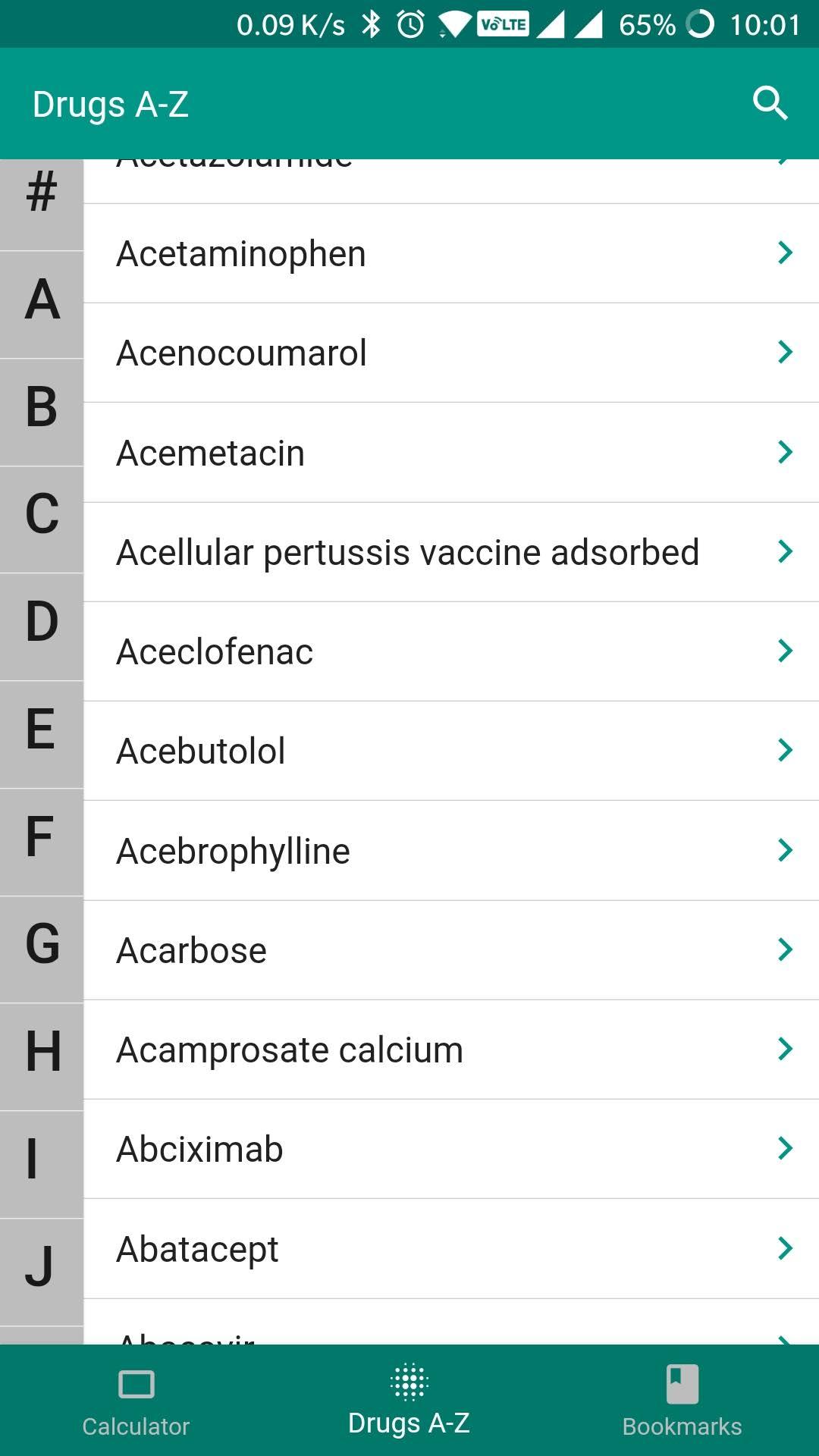Screen dimensions: 819x1456
Task: Open chevron next to Abatacept
Action: (786, 1248)
